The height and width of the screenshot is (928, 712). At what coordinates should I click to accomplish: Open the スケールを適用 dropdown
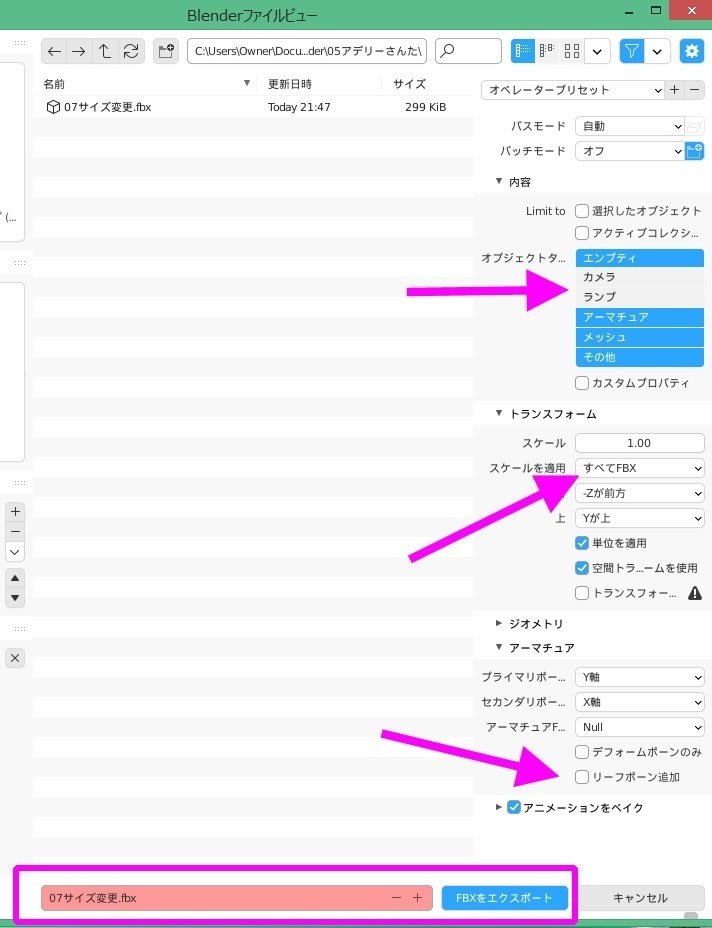(640, 468)
